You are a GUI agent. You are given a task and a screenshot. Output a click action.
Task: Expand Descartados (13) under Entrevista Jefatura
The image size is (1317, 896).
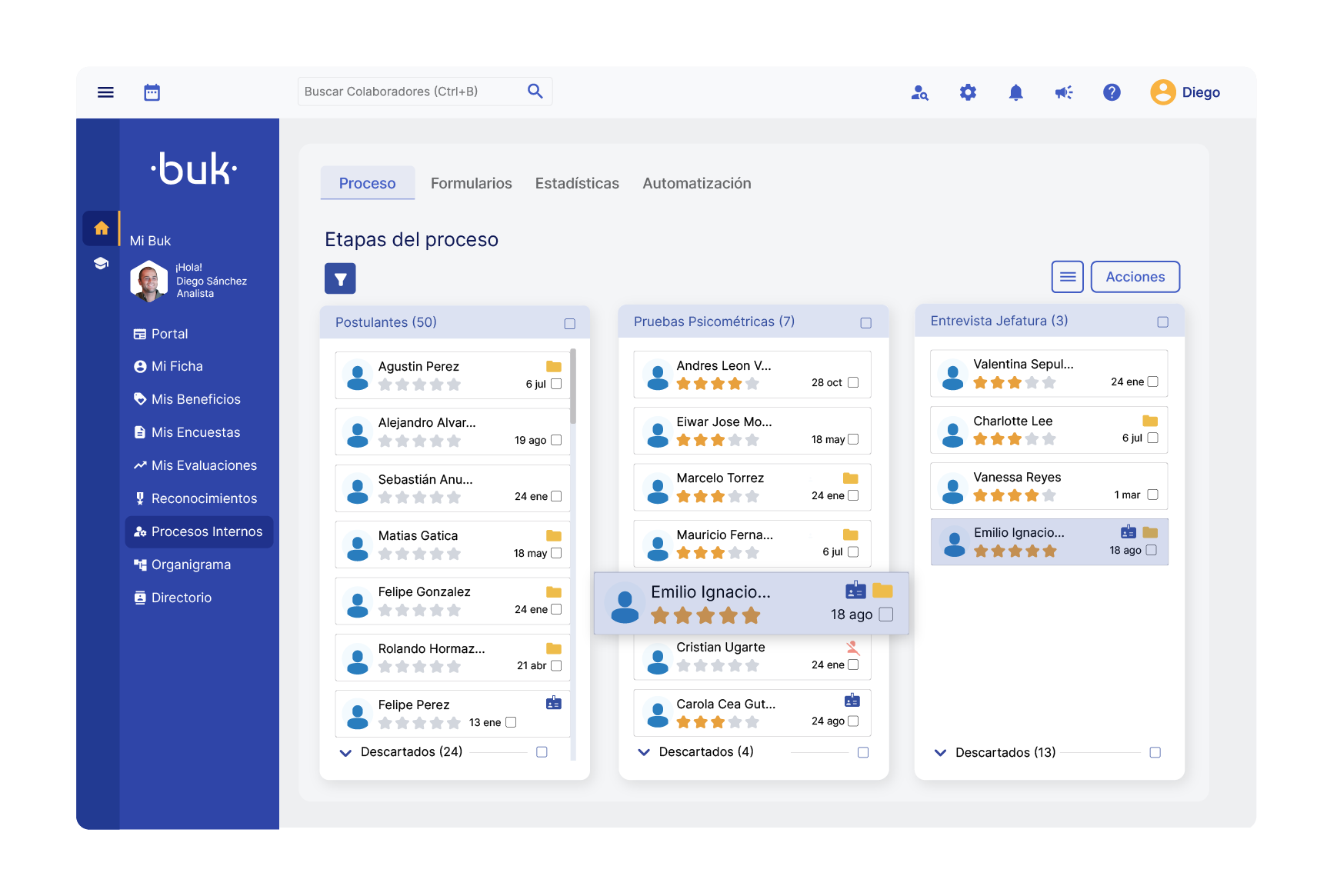940,752
